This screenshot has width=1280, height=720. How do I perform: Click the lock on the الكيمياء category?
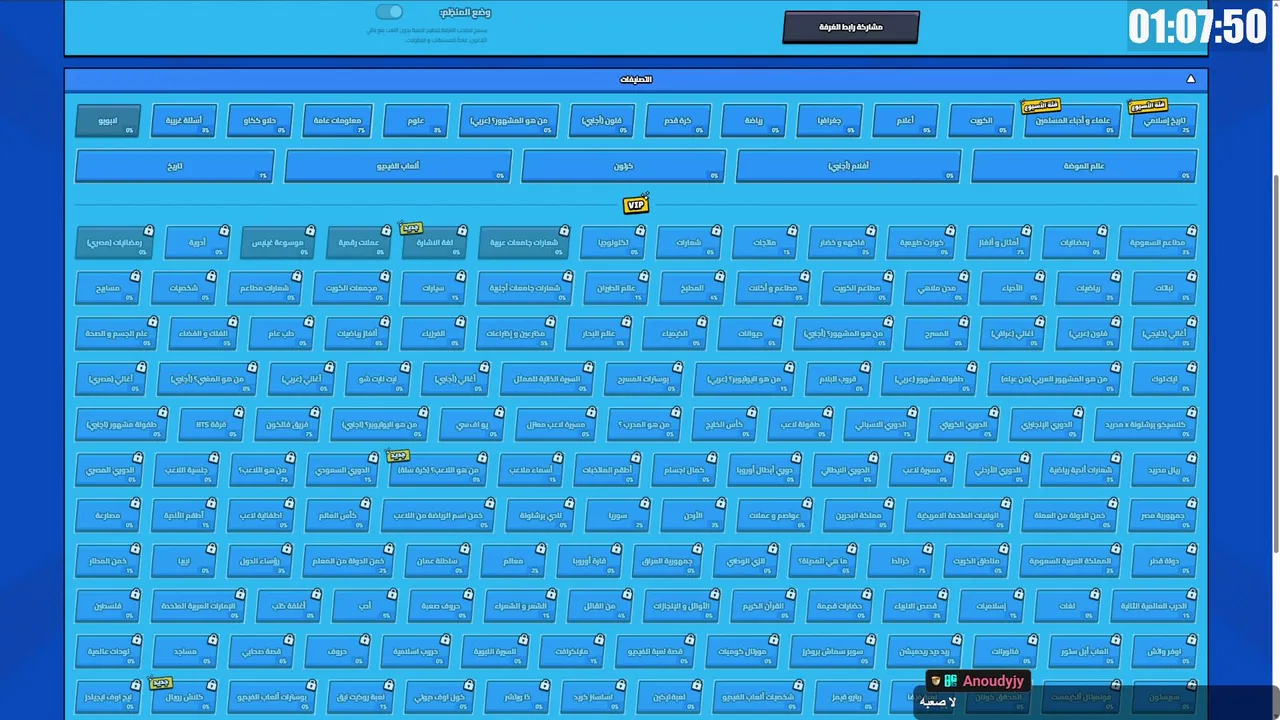702,322
